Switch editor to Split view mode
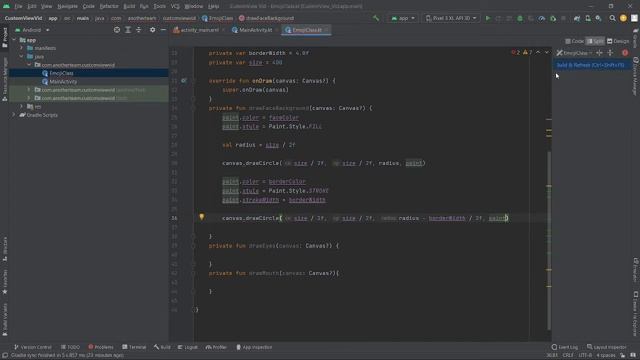The image size is (640, 360). (595, 41)
